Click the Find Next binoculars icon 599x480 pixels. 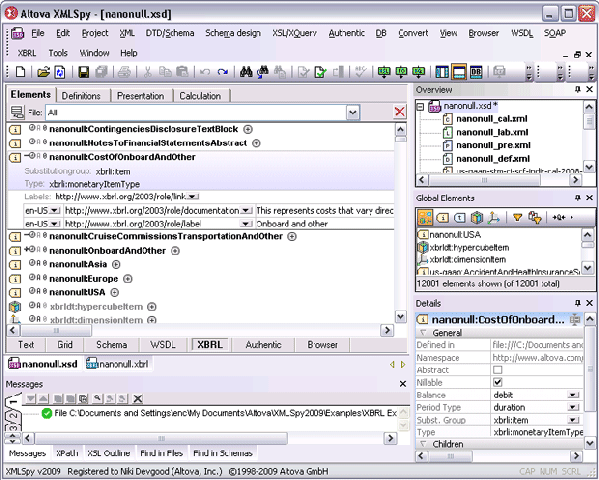[262, 72]
